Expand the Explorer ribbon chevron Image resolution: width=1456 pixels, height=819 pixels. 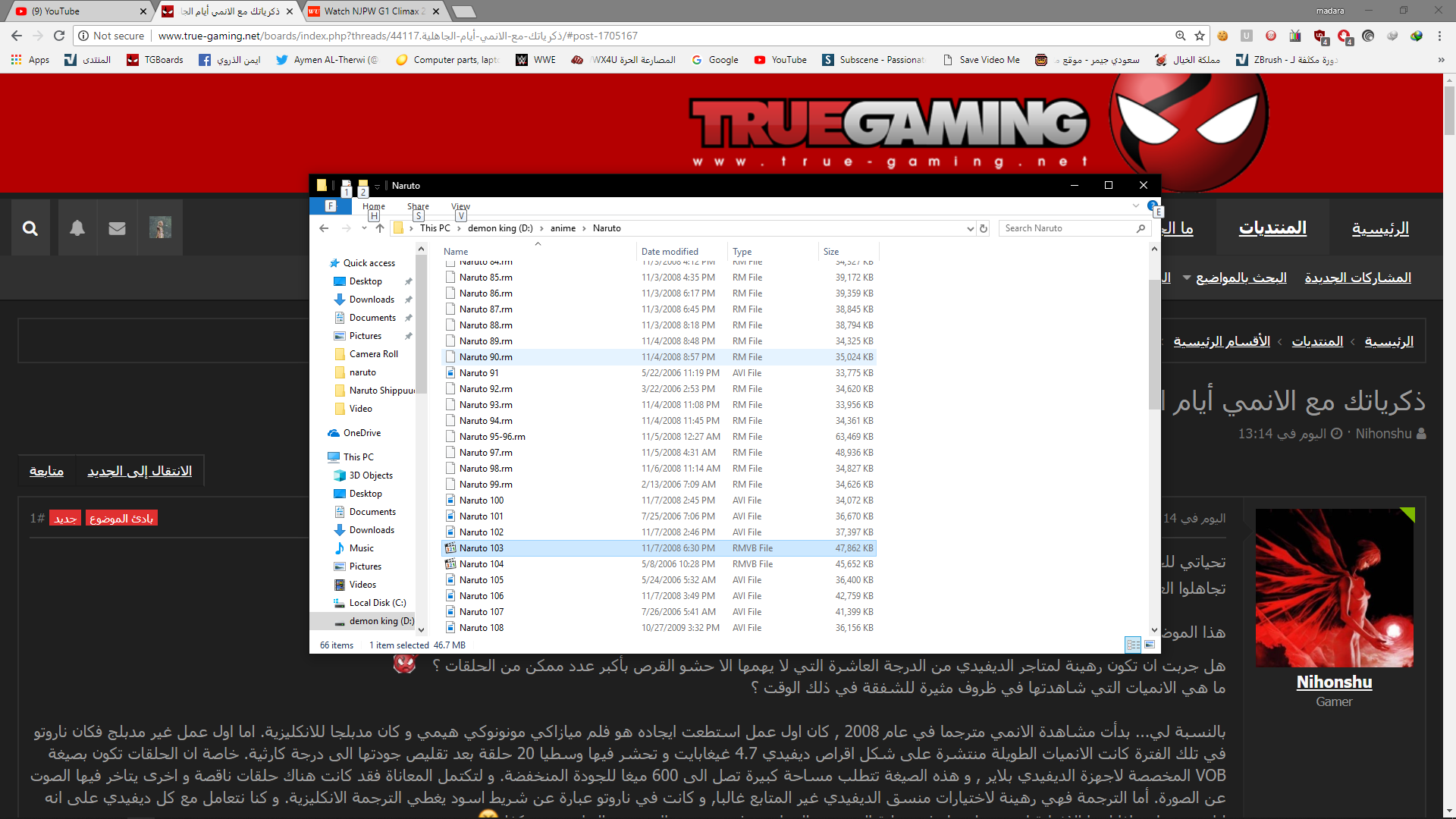pyautogui.click(x=1136, y=206)
